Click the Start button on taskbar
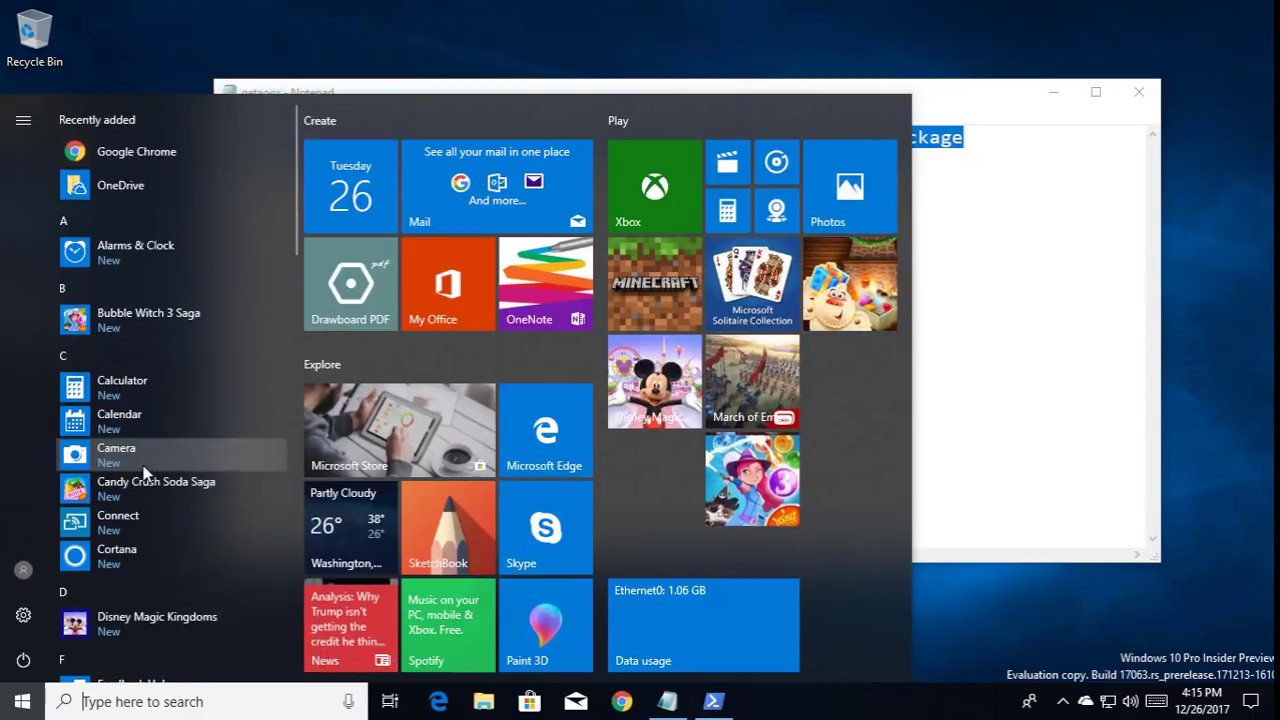This screenshot has height=720, width=1280. (22, 701)
